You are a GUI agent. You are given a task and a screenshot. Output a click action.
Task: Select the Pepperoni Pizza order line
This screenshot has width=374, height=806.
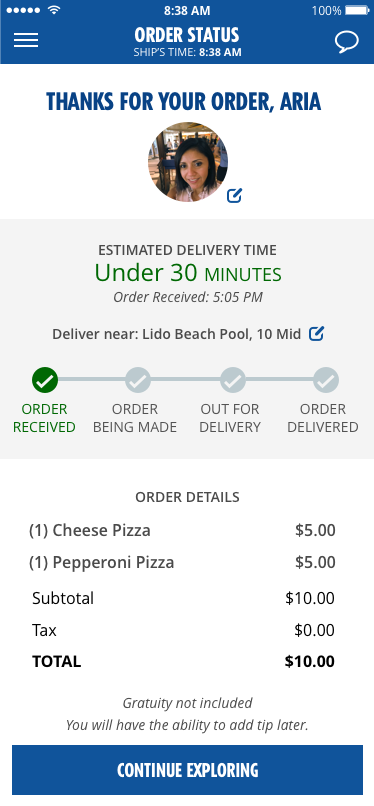point(182,562)
